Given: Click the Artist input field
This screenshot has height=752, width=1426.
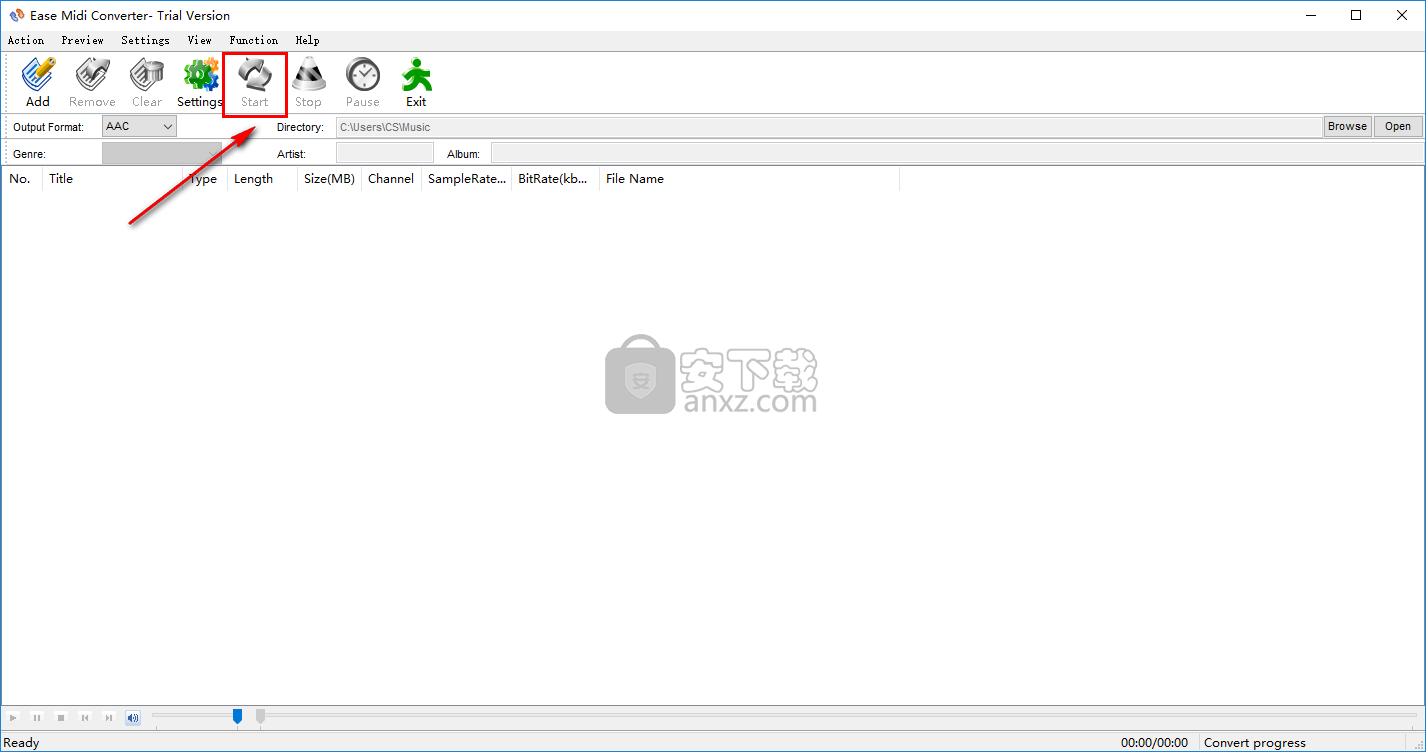Looking at the screenshot, I should pos(385,153).
